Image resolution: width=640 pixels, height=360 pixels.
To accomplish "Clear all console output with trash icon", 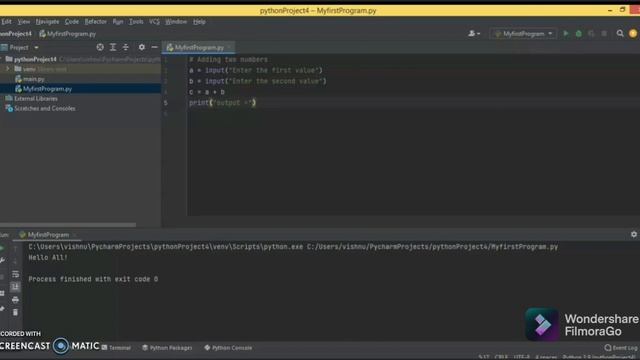I will pyautogui.click(x=15, y=313).
